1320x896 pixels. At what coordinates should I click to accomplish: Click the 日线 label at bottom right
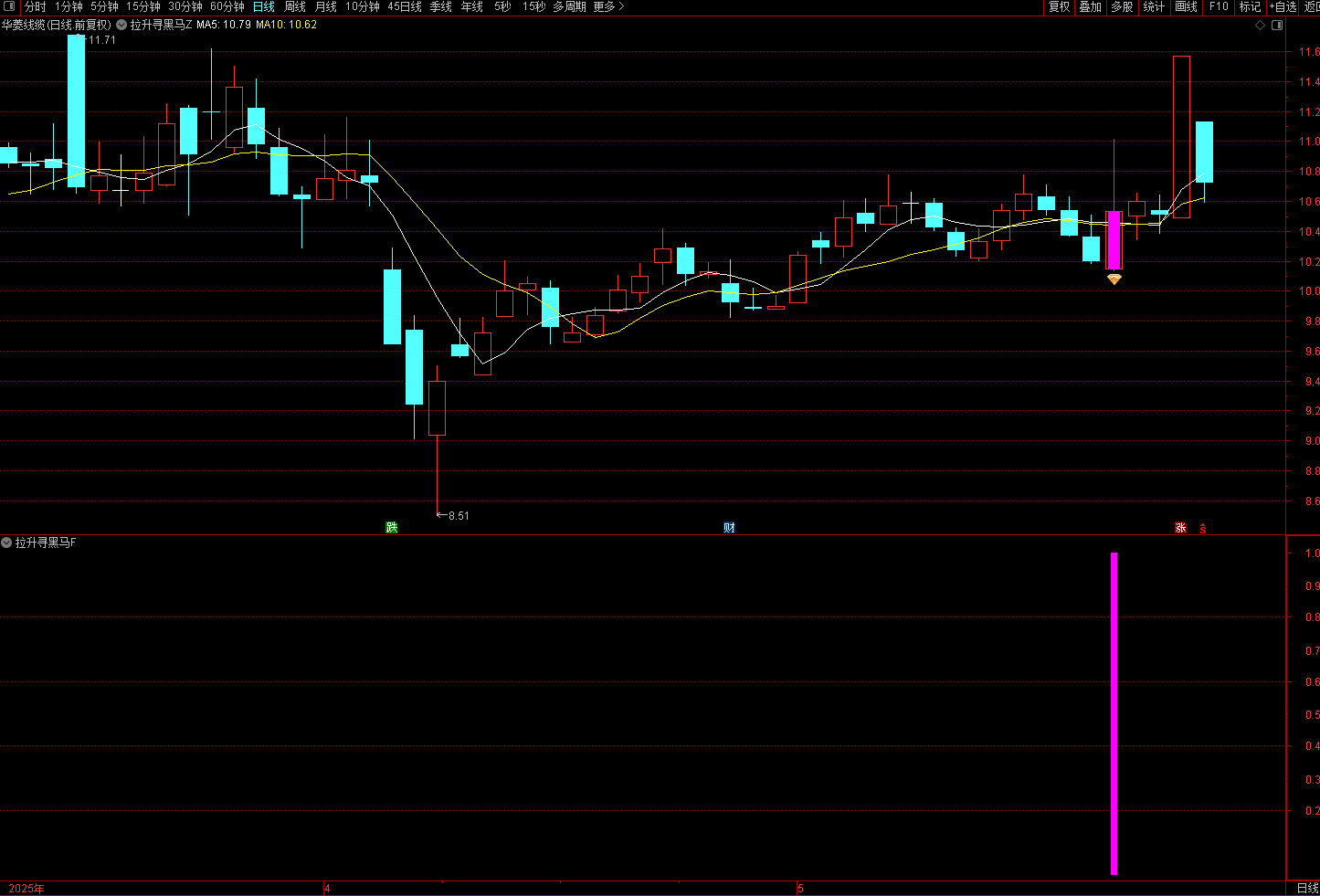(1307, 889)
